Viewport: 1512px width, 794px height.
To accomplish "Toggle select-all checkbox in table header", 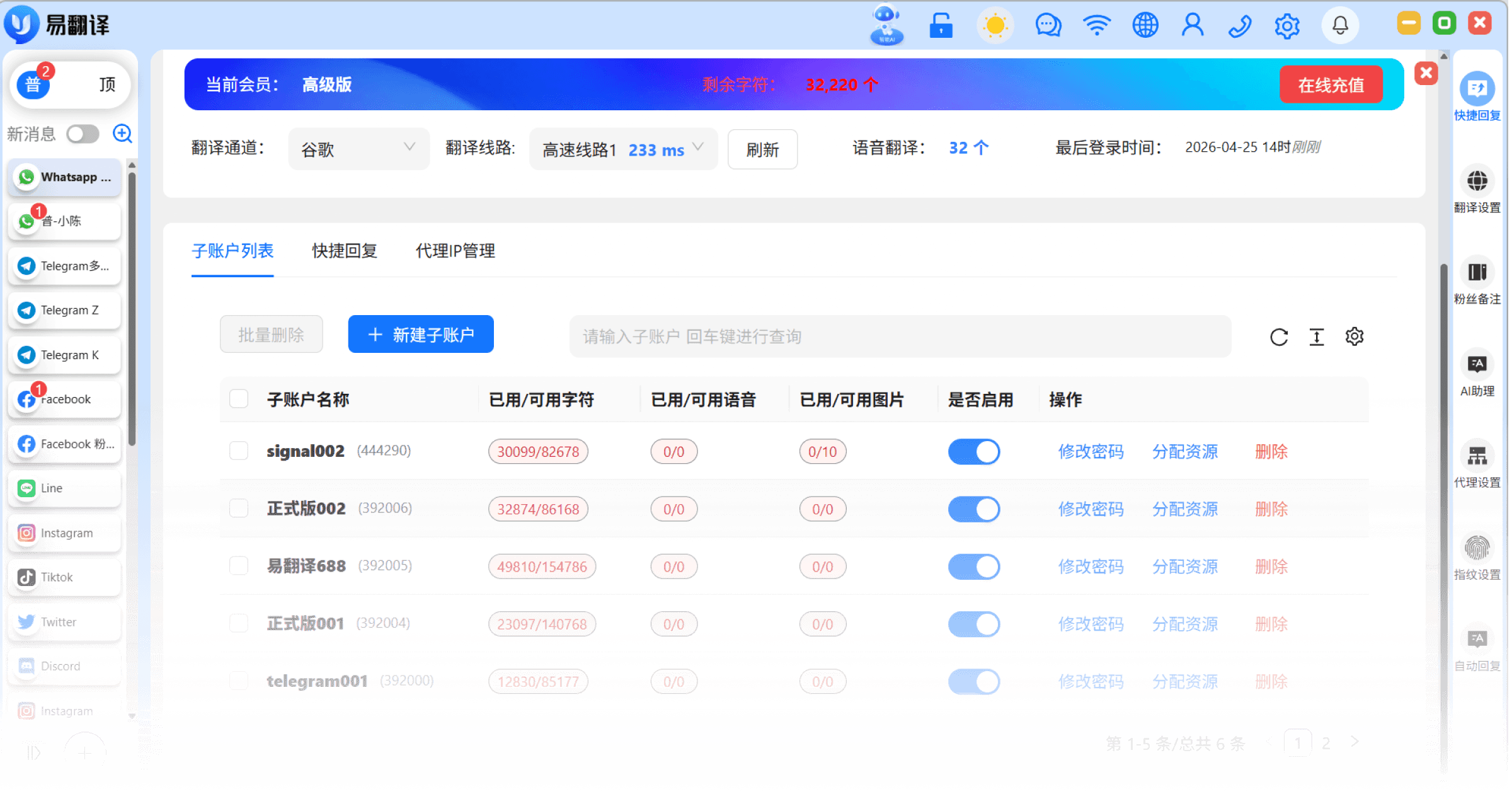I will 239,399.
